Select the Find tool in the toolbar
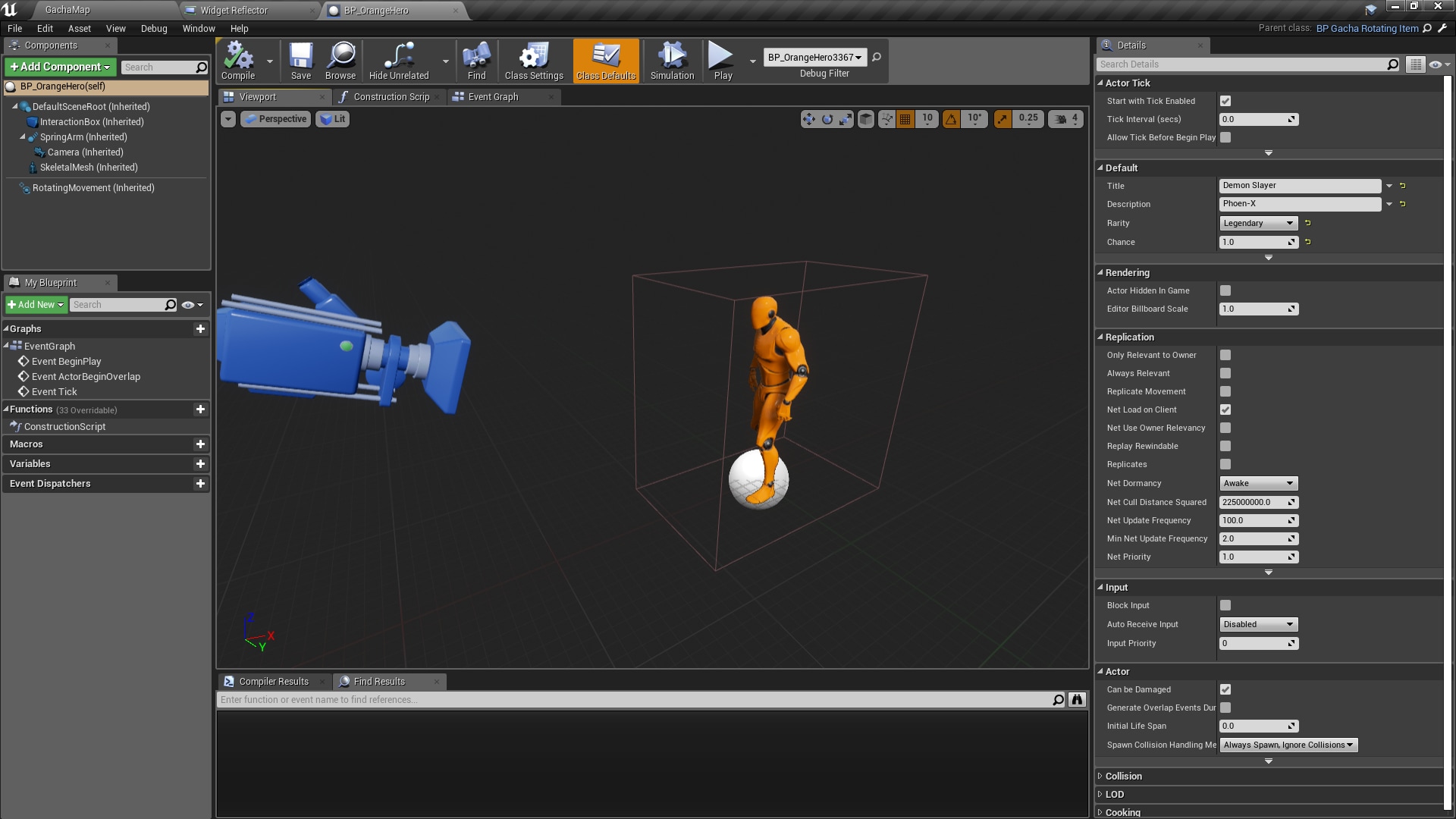Image resolution: width=1456 pixels, height=819 pixels. pos(475,61)
